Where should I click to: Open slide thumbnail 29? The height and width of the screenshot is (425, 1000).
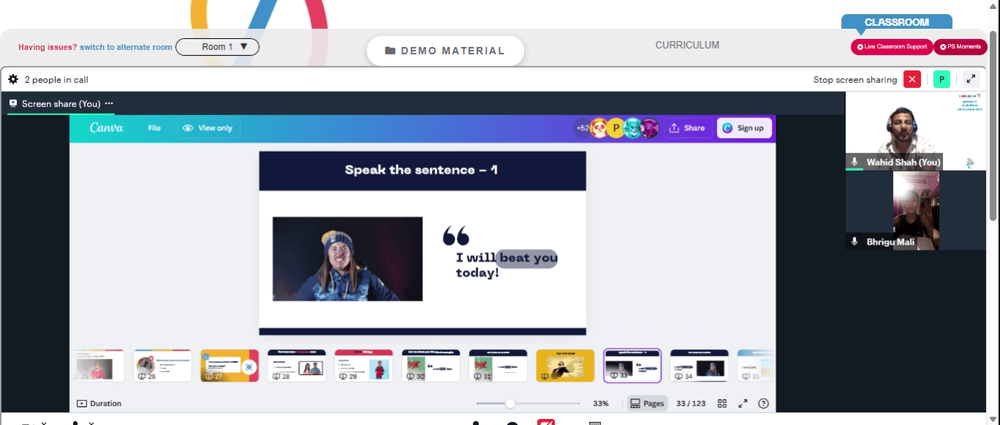coord(364,366)
